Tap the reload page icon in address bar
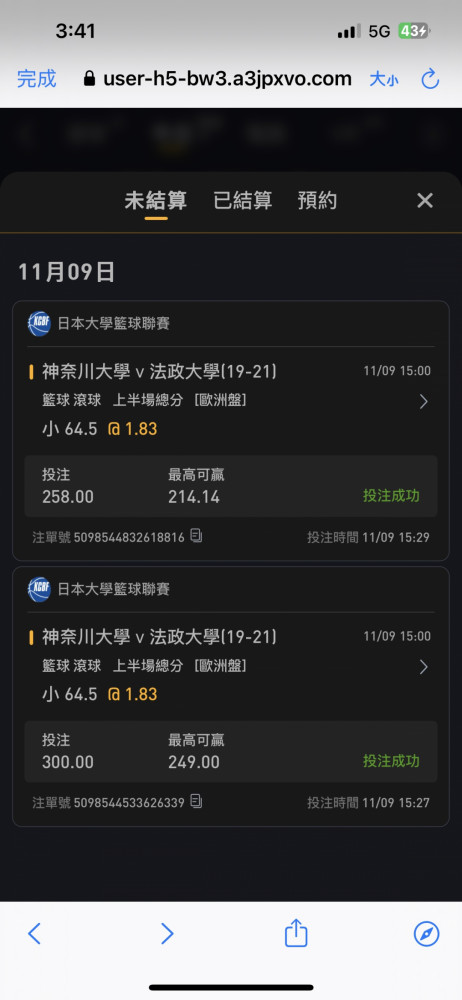The image size is (462, 1000). point(430,79)
